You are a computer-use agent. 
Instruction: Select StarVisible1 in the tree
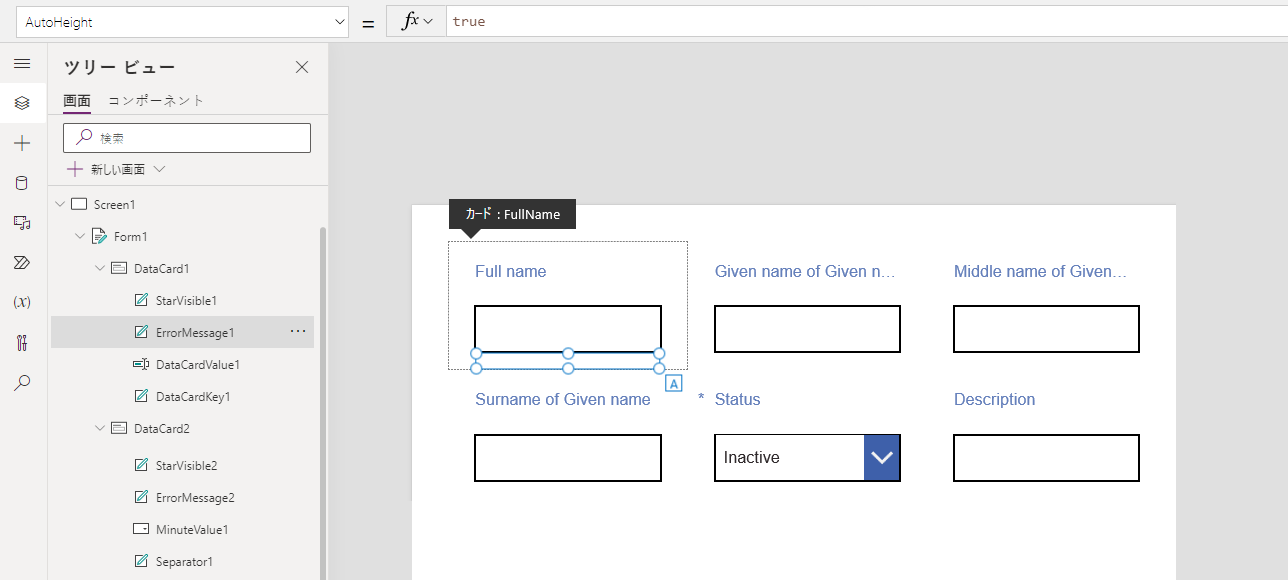[x=186, y=300]
